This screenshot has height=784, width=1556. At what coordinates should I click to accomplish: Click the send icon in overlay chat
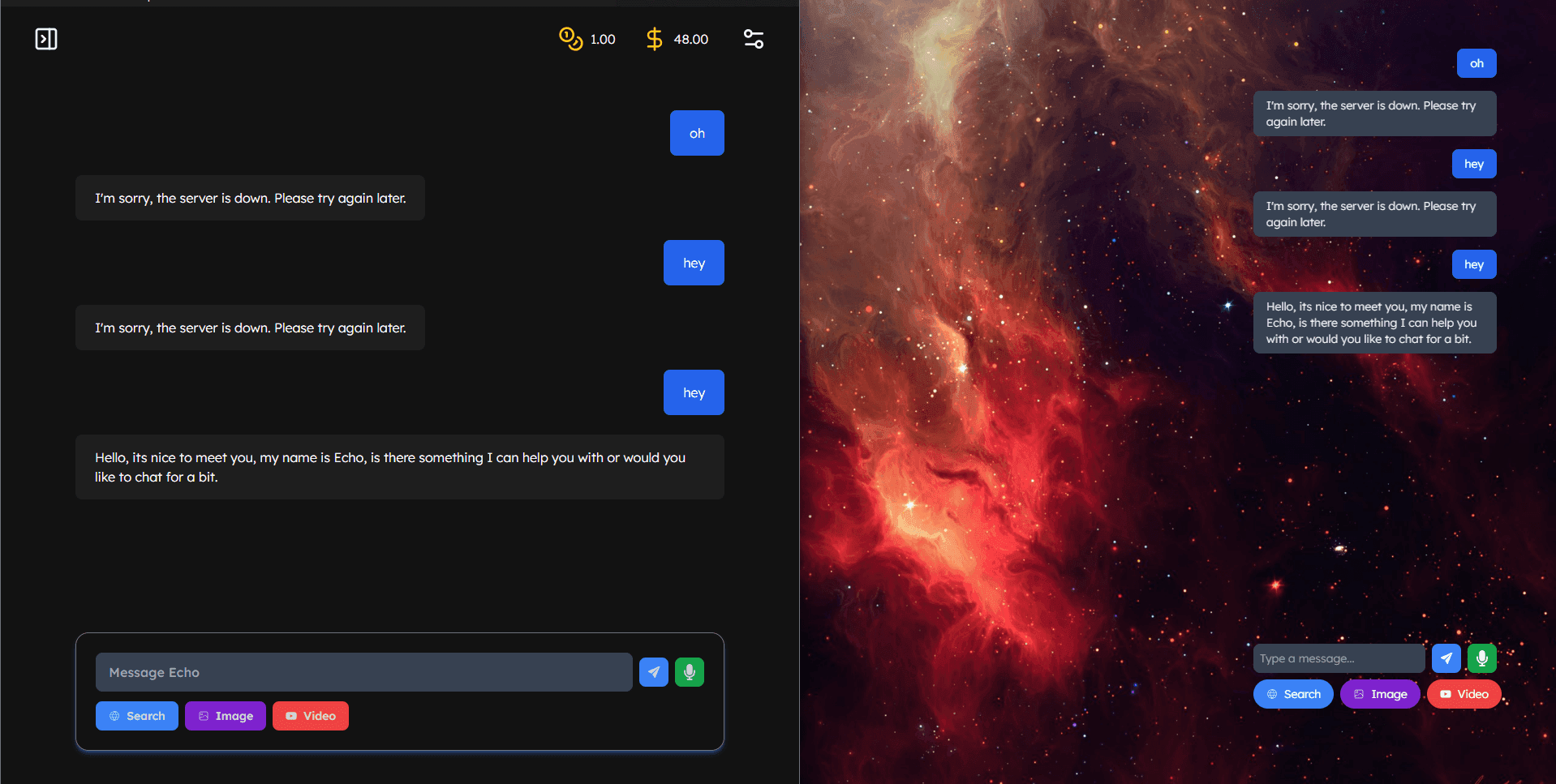click(1446, 658)
